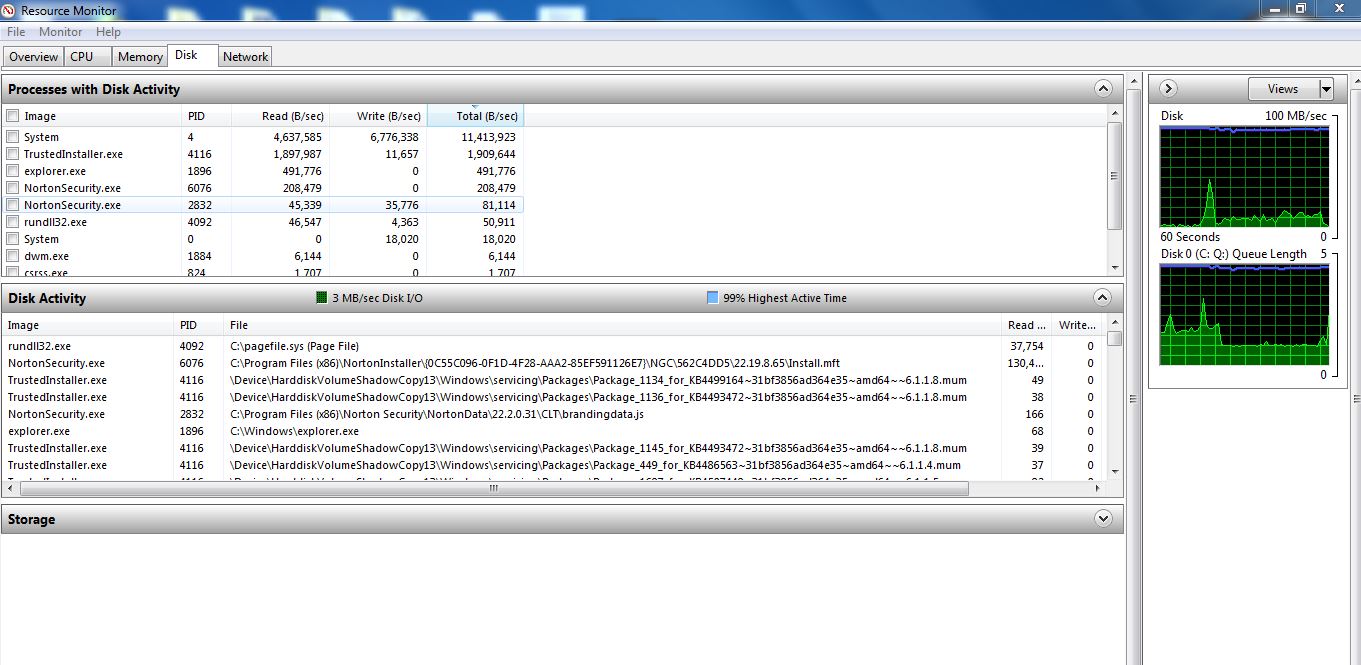Viewport: 1361px width, 665px height.
Task: Click the Views button
Action: click(1283, 89)
